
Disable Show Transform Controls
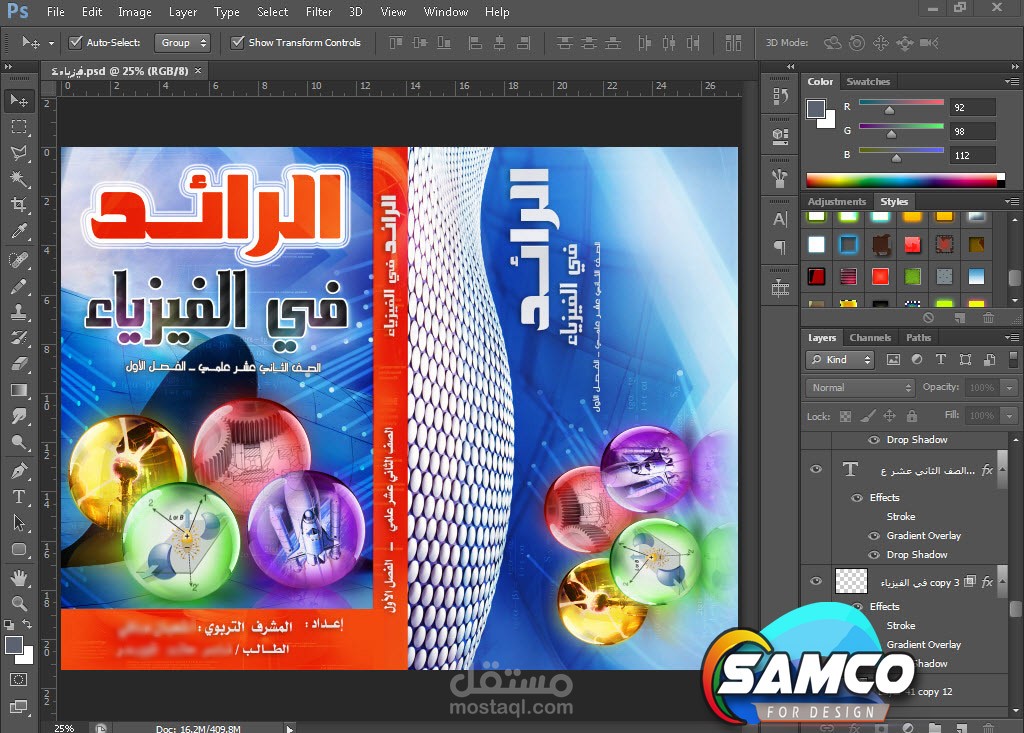[x=237, y=42]
